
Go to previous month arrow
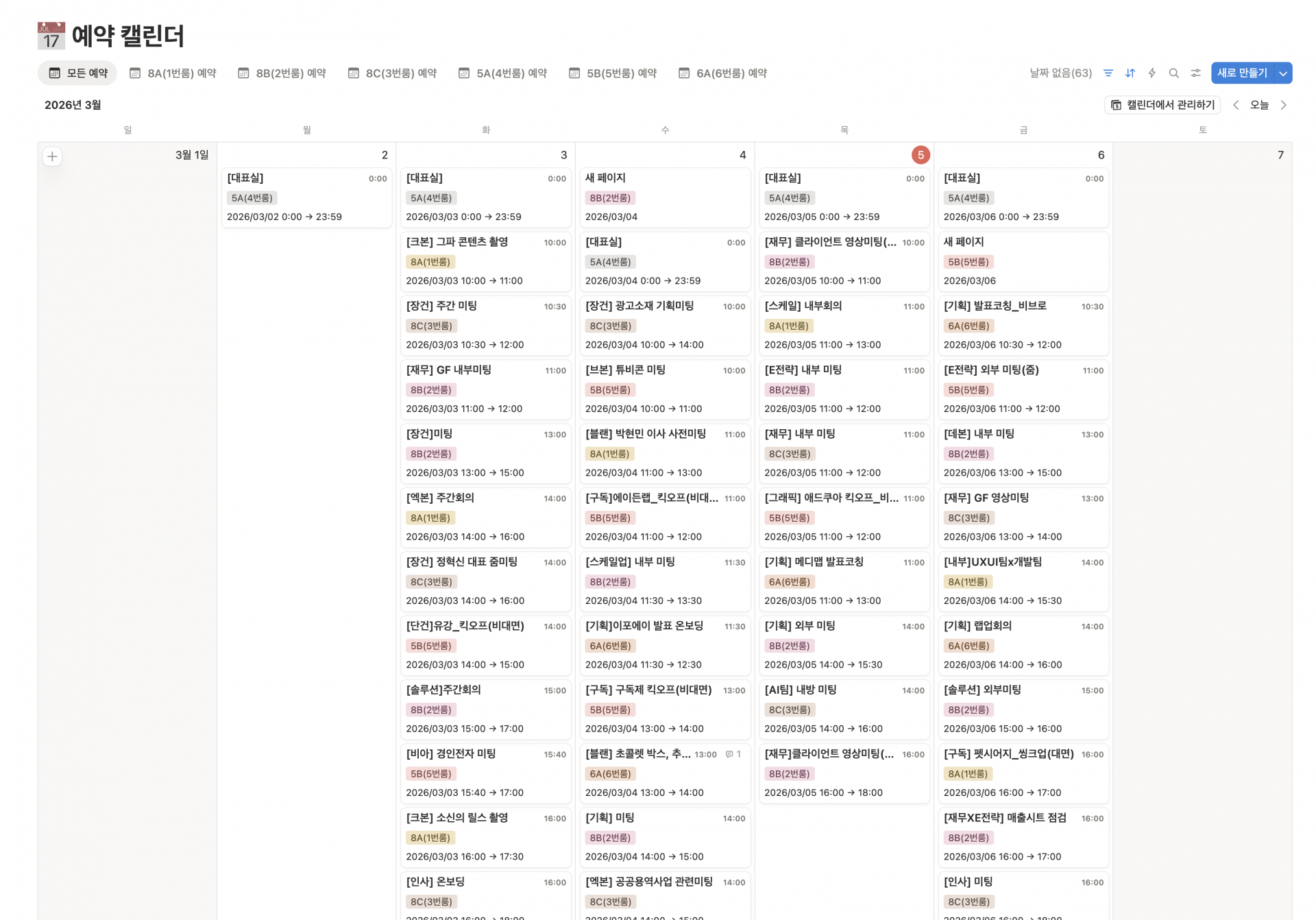[x=1236, y=105]
